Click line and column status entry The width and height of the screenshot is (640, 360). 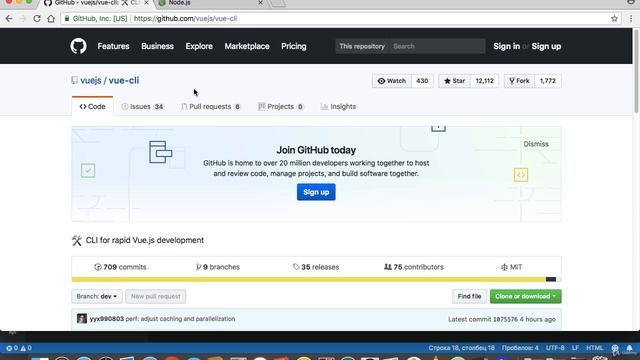tap(461, 348)
